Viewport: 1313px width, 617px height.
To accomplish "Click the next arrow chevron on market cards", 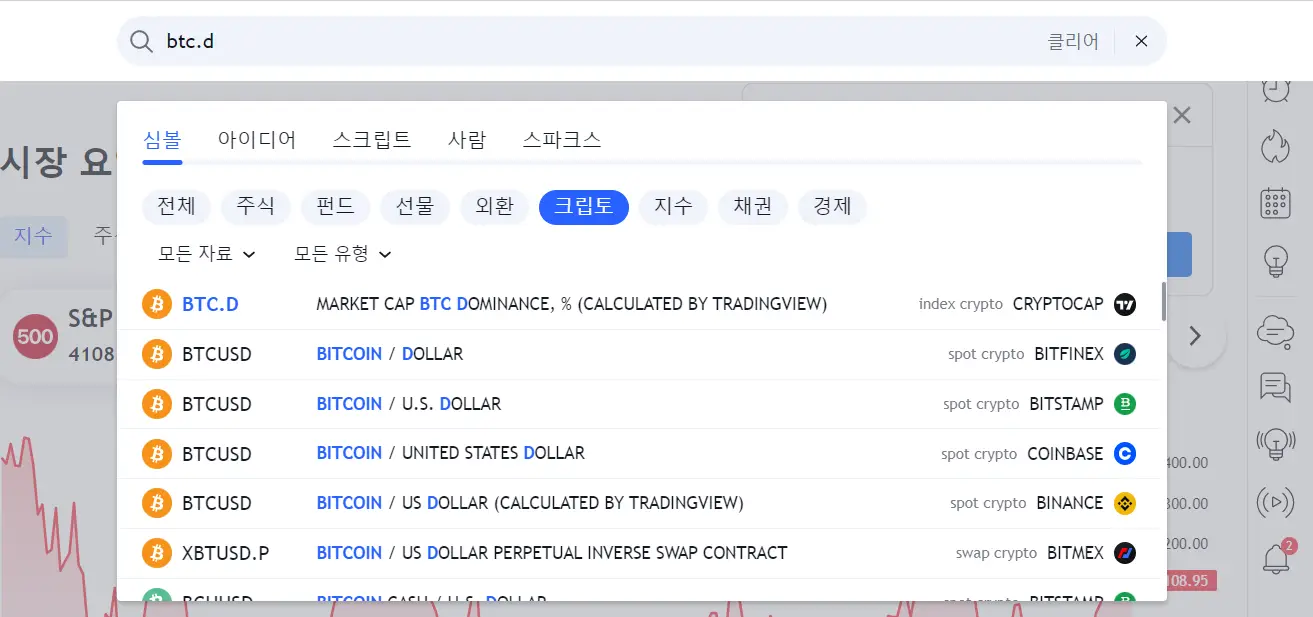I will [x=1195, y=336].
